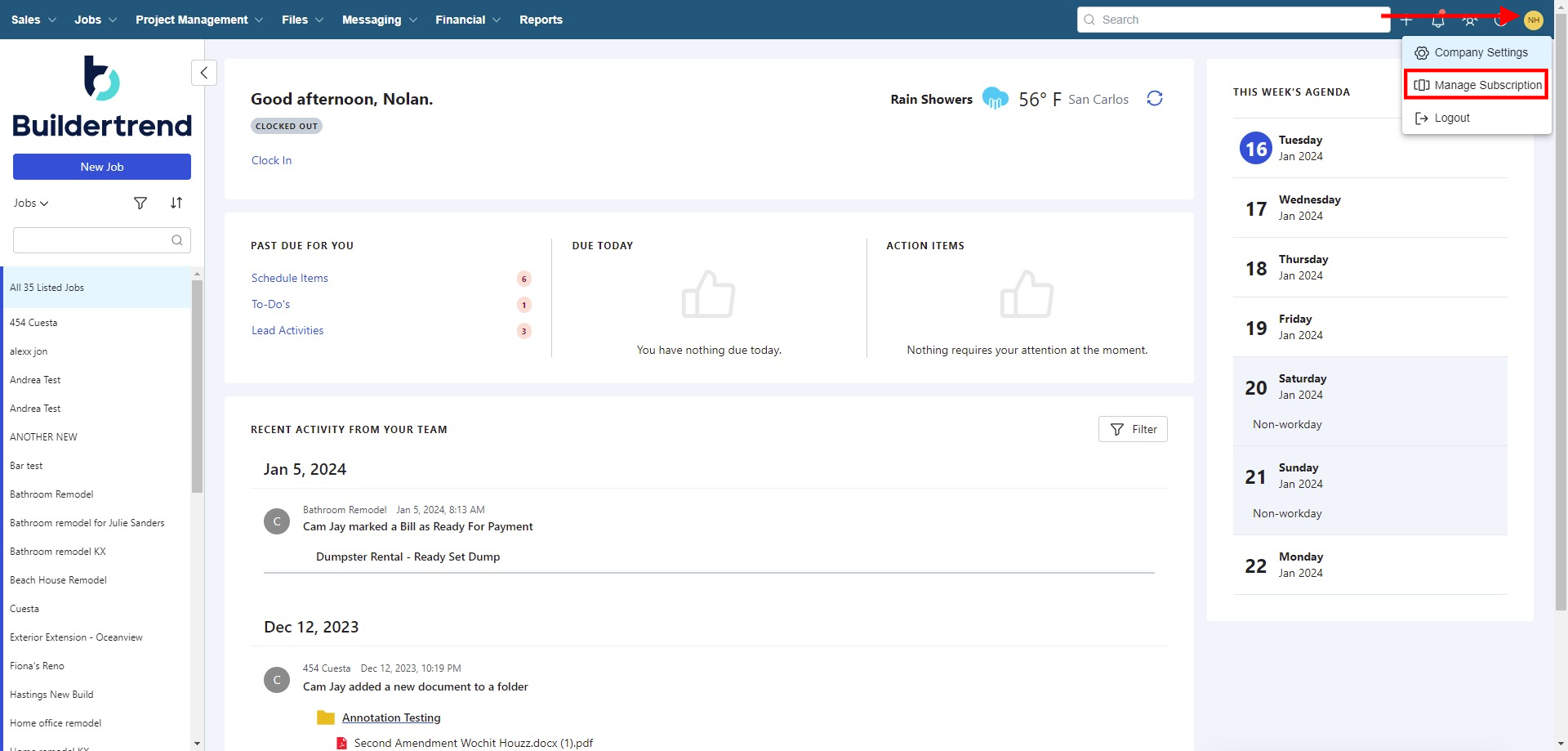Click the Filter button for recent activity

pos(1133,429)
